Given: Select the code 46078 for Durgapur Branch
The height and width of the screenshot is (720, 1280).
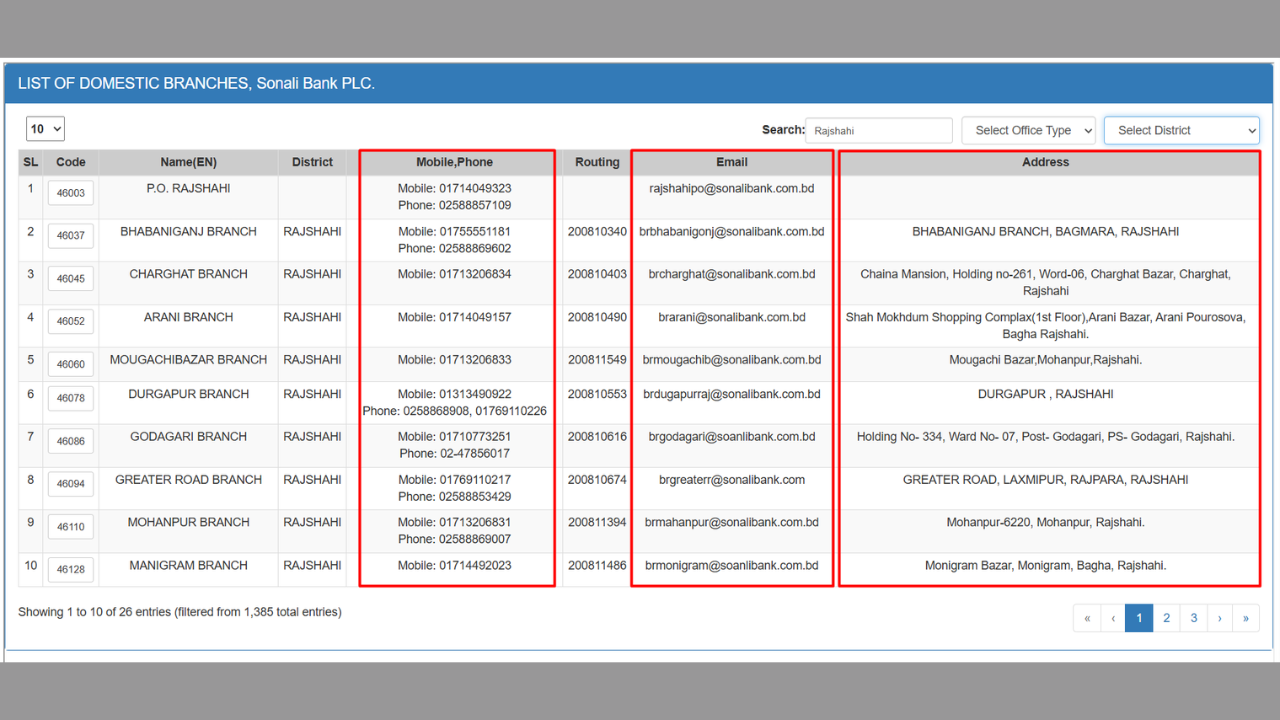Looking at the screenshot, I should [71, 398].
